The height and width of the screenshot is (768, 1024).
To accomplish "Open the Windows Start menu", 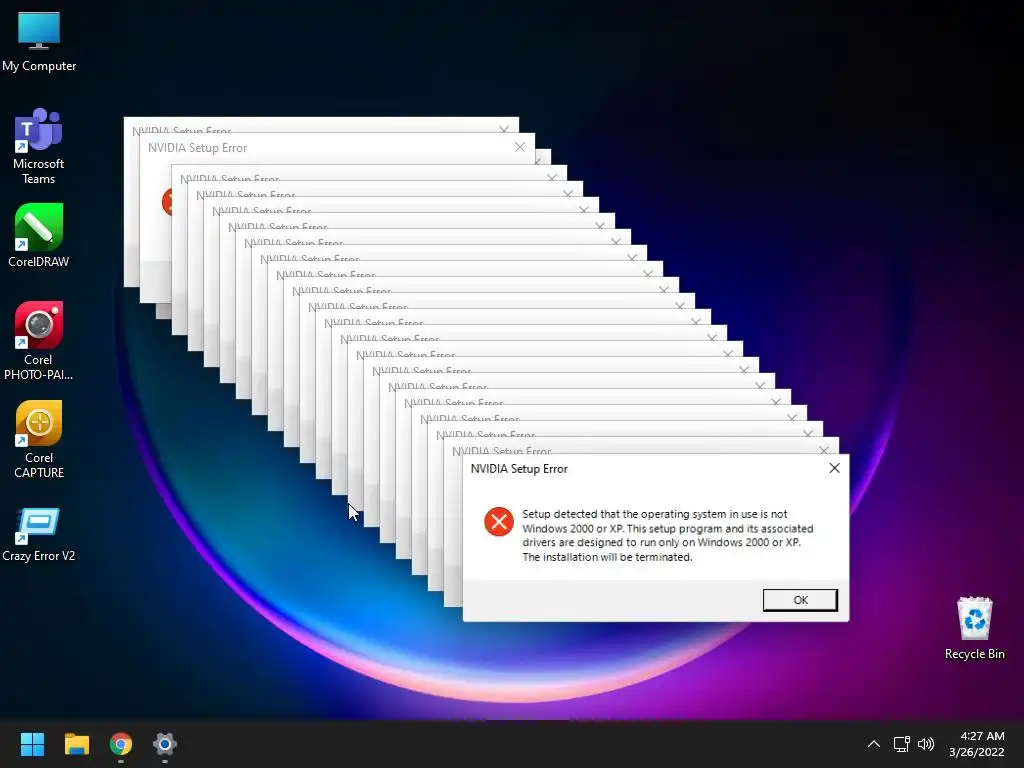I will tap(32, 744).
